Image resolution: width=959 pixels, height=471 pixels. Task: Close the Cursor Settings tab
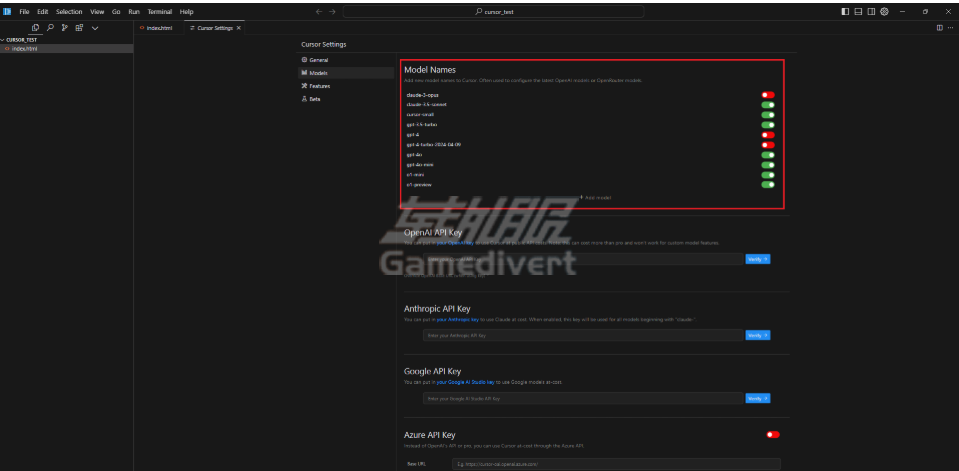click(x=238, y=28)
